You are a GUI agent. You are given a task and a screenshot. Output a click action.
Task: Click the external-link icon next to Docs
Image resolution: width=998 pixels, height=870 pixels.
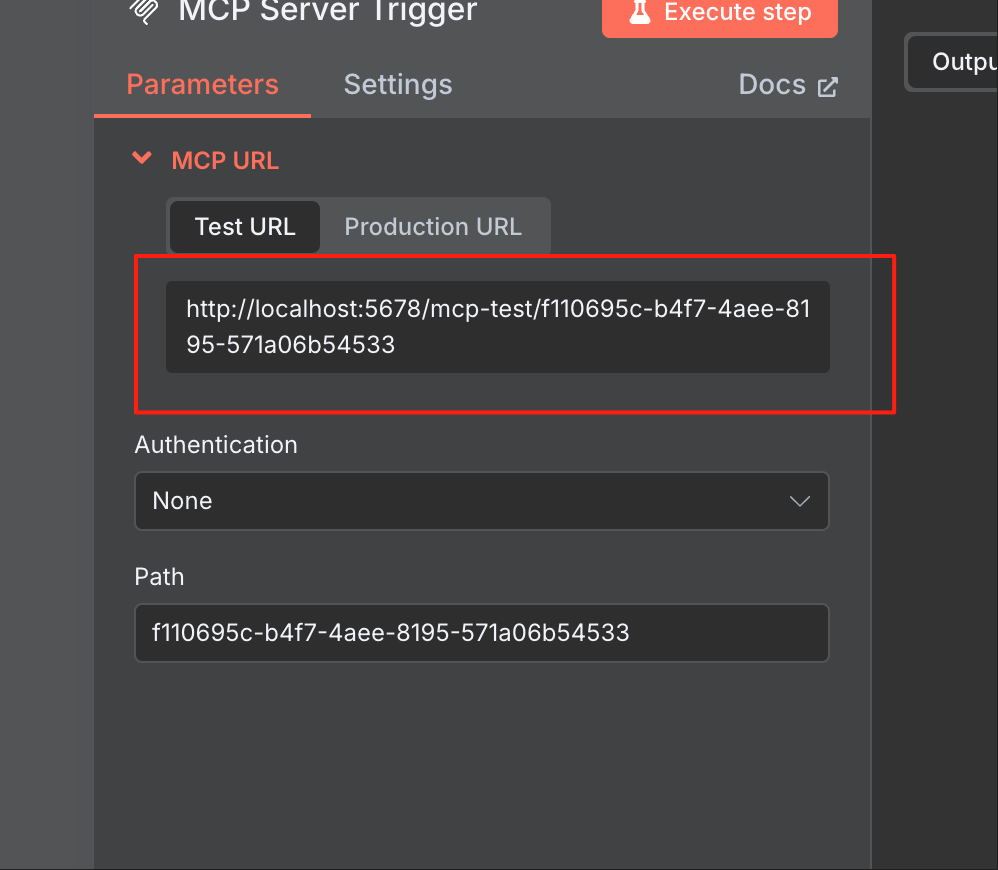[x=827, y=86]
